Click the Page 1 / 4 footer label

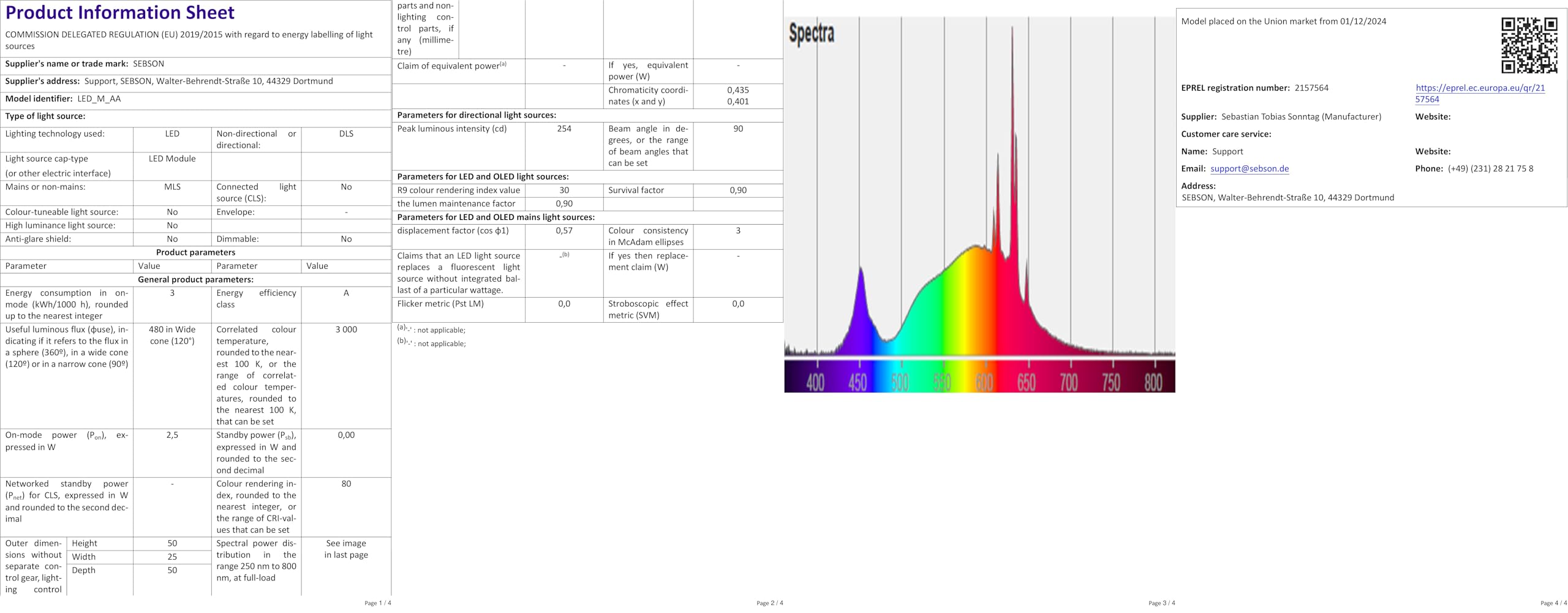point(377,603)
